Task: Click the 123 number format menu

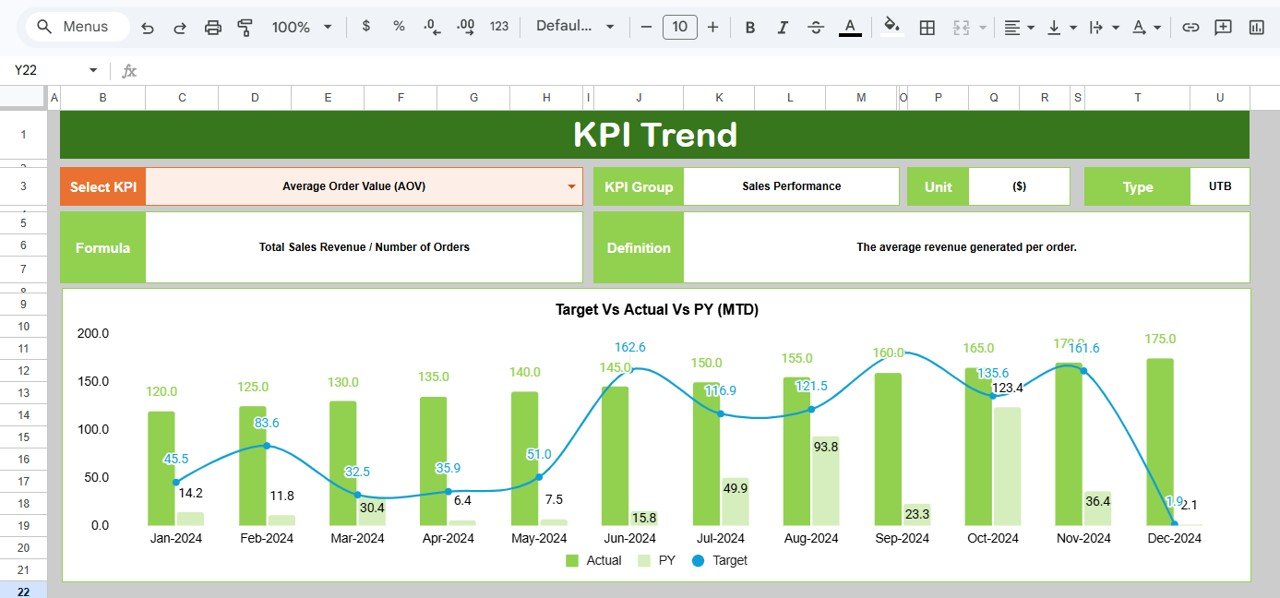Action: coord(498,27)
